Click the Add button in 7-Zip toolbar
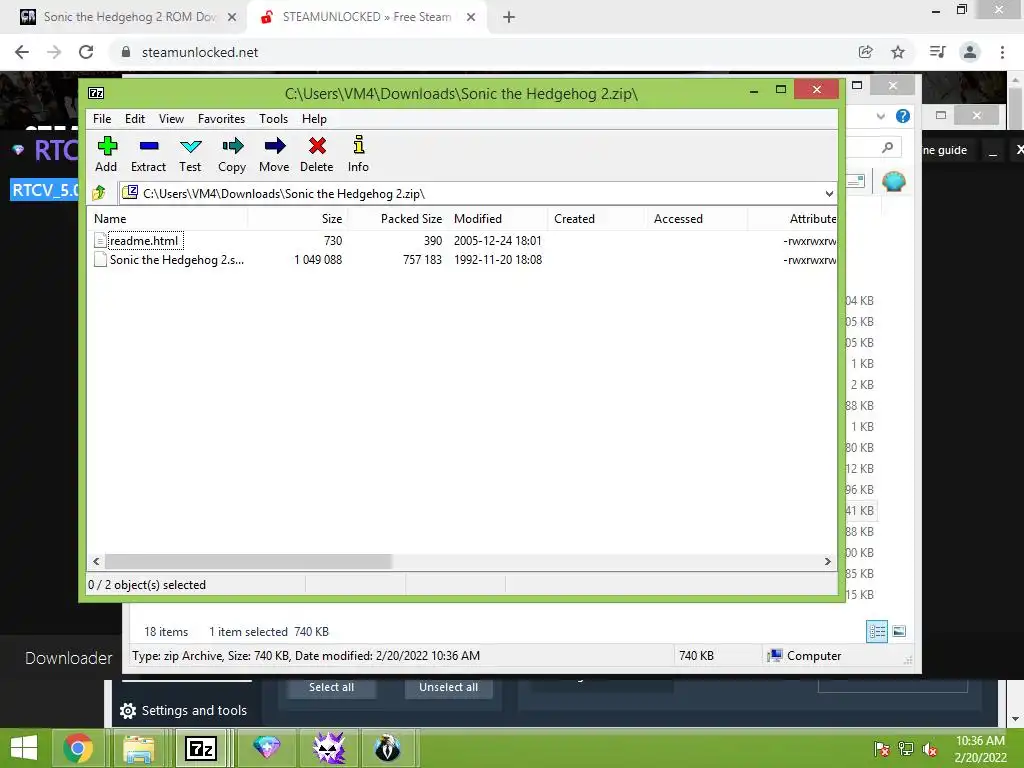 [106, 155]
